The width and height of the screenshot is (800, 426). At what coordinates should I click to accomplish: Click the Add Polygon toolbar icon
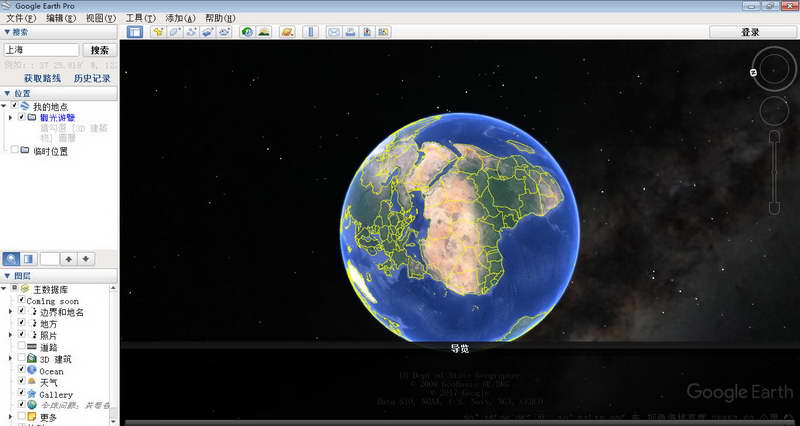[175, 32]
